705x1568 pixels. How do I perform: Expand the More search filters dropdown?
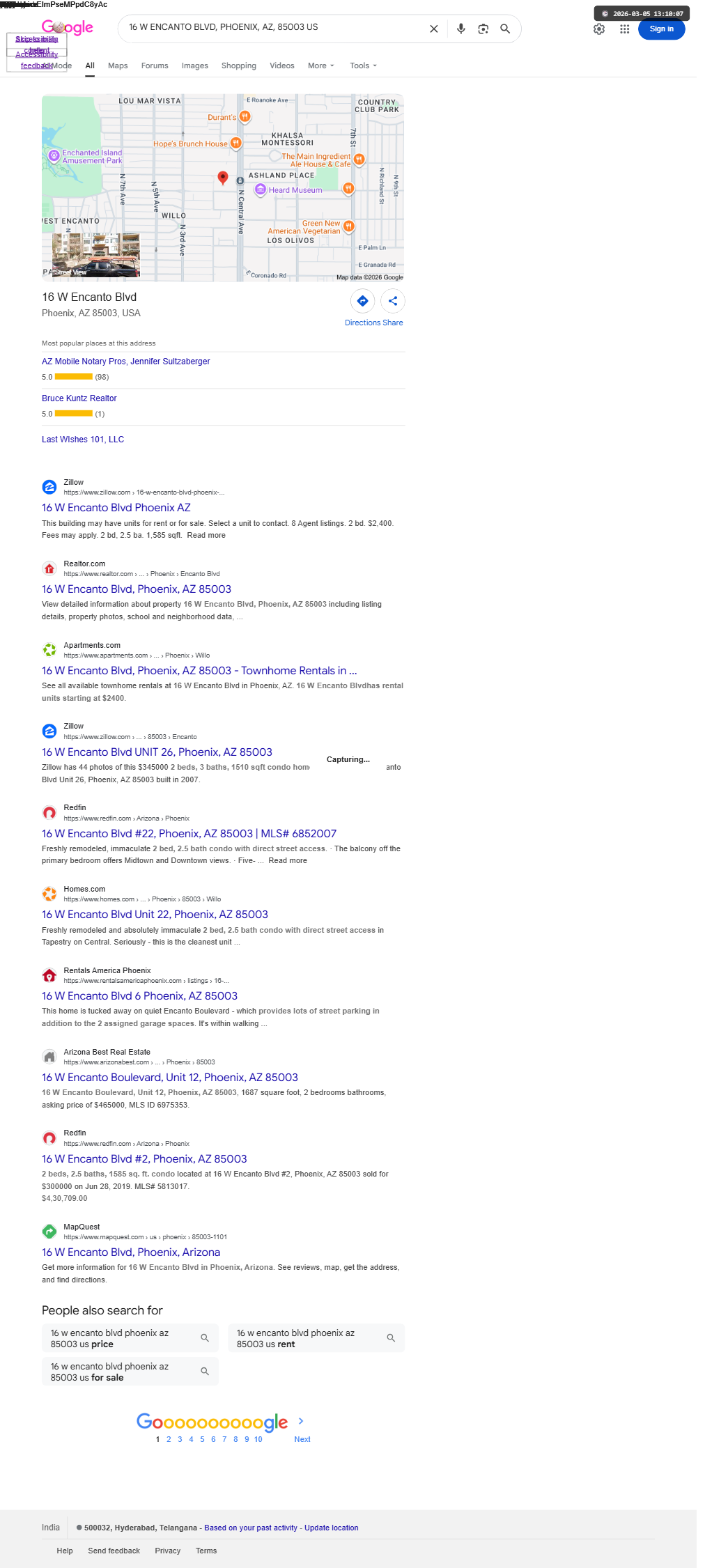point(321,65)
